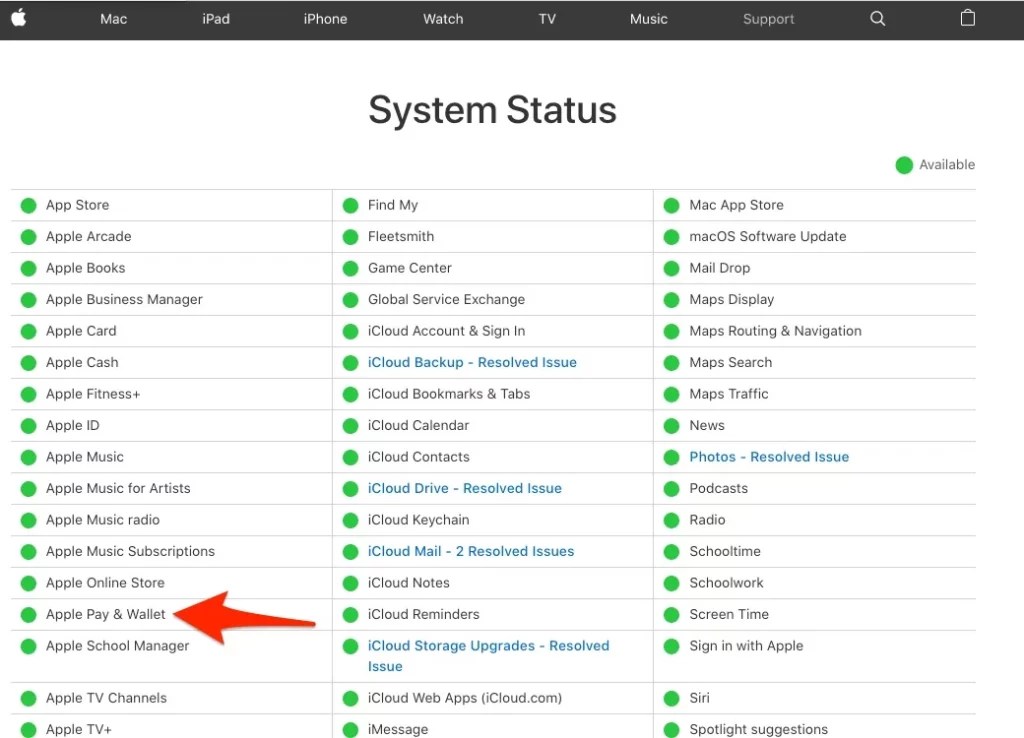The width and height of the screenshot is (1024, 738).
Task: Open iCloud Storage Upgrades - Resolved Issue link
Action: pos(488,656)
